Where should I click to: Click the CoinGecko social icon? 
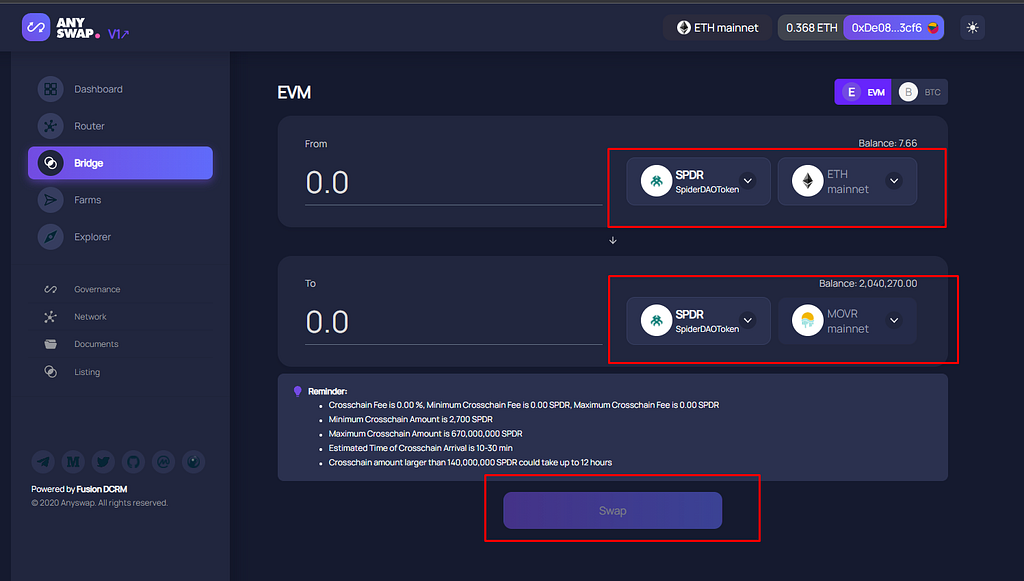point(193,462)
